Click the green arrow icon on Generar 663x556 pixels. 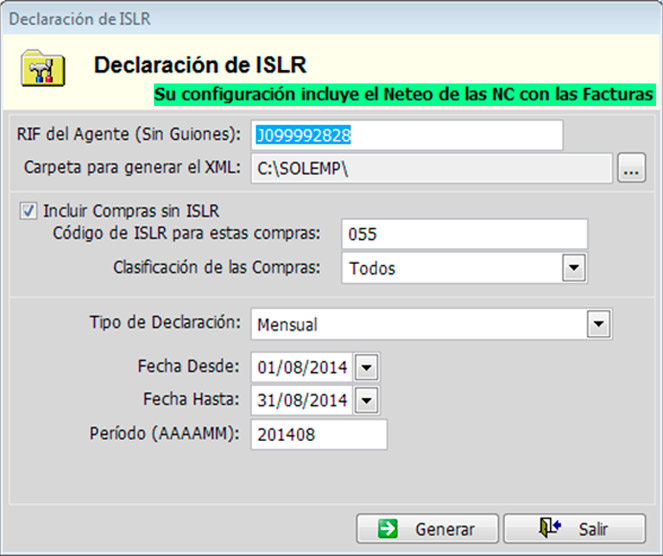point(390,529)
